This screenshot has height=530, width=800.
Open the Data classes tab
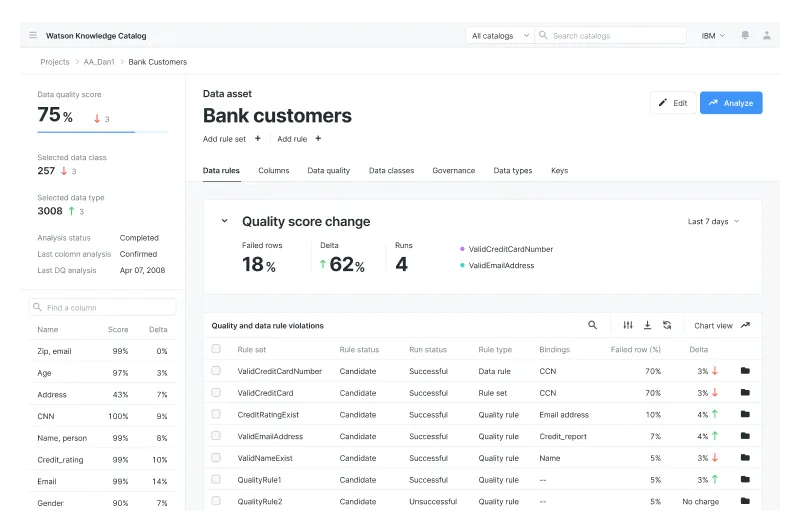click(x=391, y=170)
